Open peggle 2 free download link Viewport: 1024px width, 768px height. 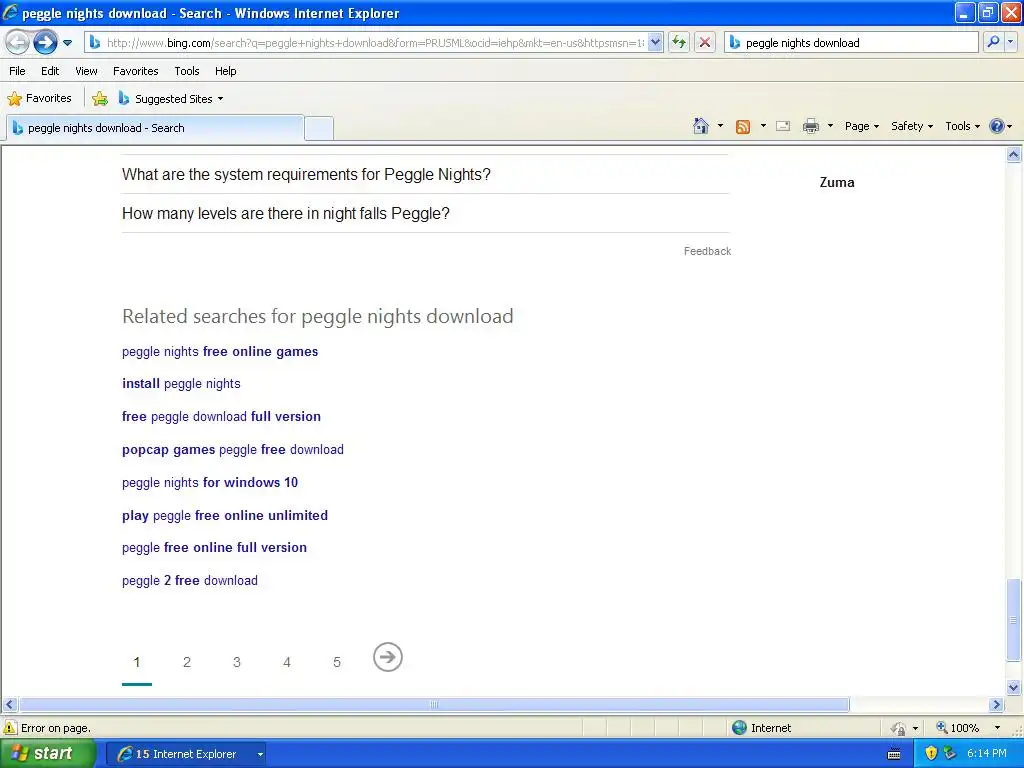[189, 581]
